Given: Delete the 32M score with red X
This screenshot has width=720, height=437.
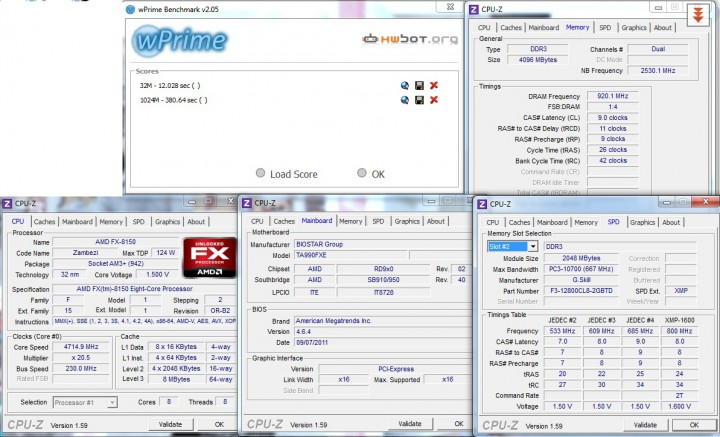Looking at the screenshot, I should 434,85.
